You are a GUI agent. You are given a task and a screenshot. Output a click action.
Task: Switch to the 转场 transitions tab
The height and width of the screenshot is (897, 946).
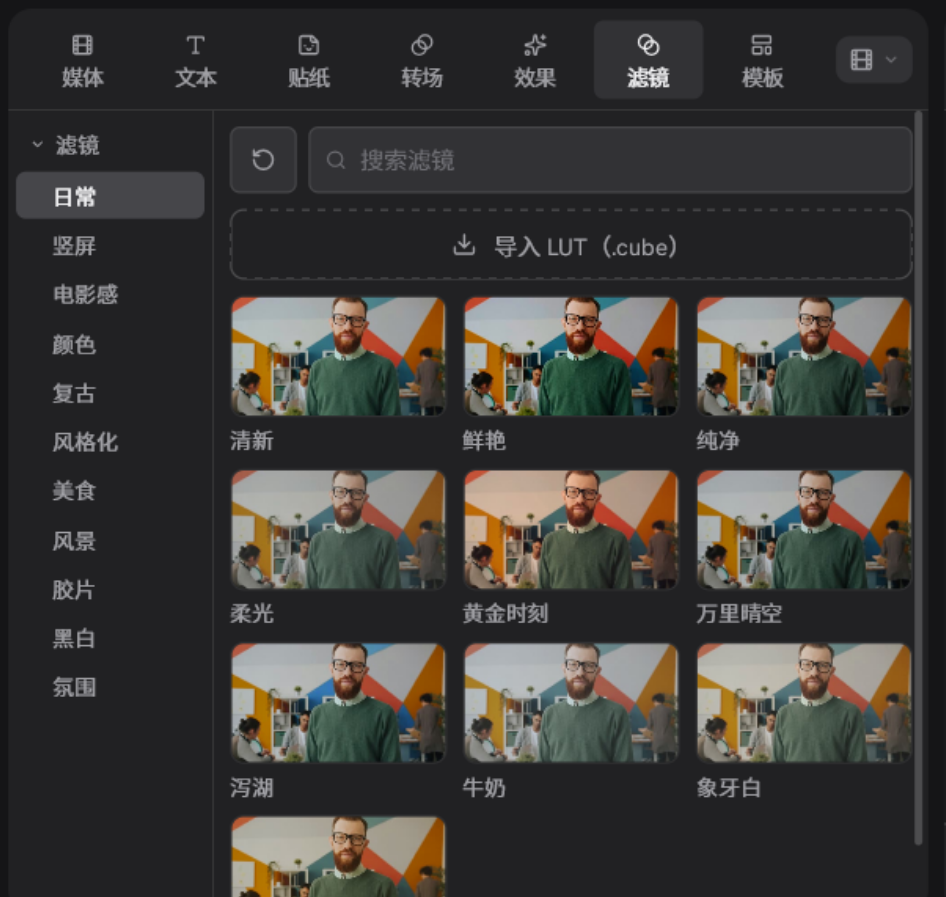coord(422,60)
